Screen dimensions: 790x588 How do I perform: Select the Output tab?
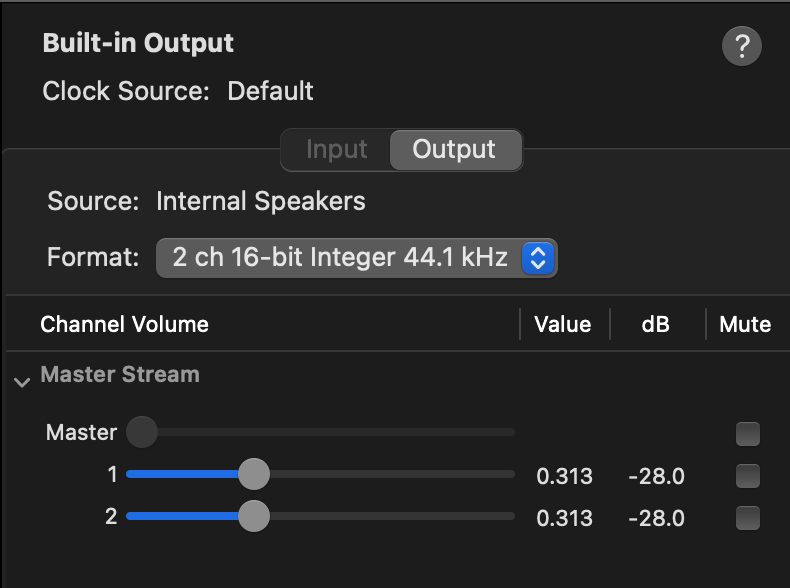tap(454, 150)
